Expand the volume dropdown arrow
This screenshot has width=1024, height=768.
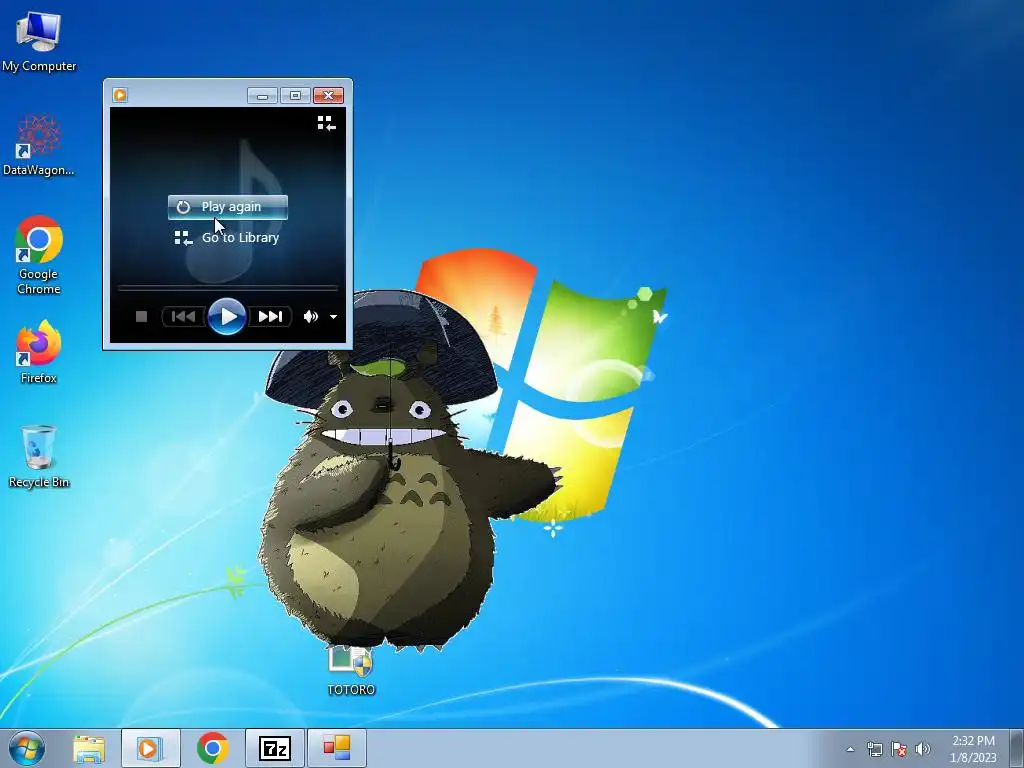(333, 317)
